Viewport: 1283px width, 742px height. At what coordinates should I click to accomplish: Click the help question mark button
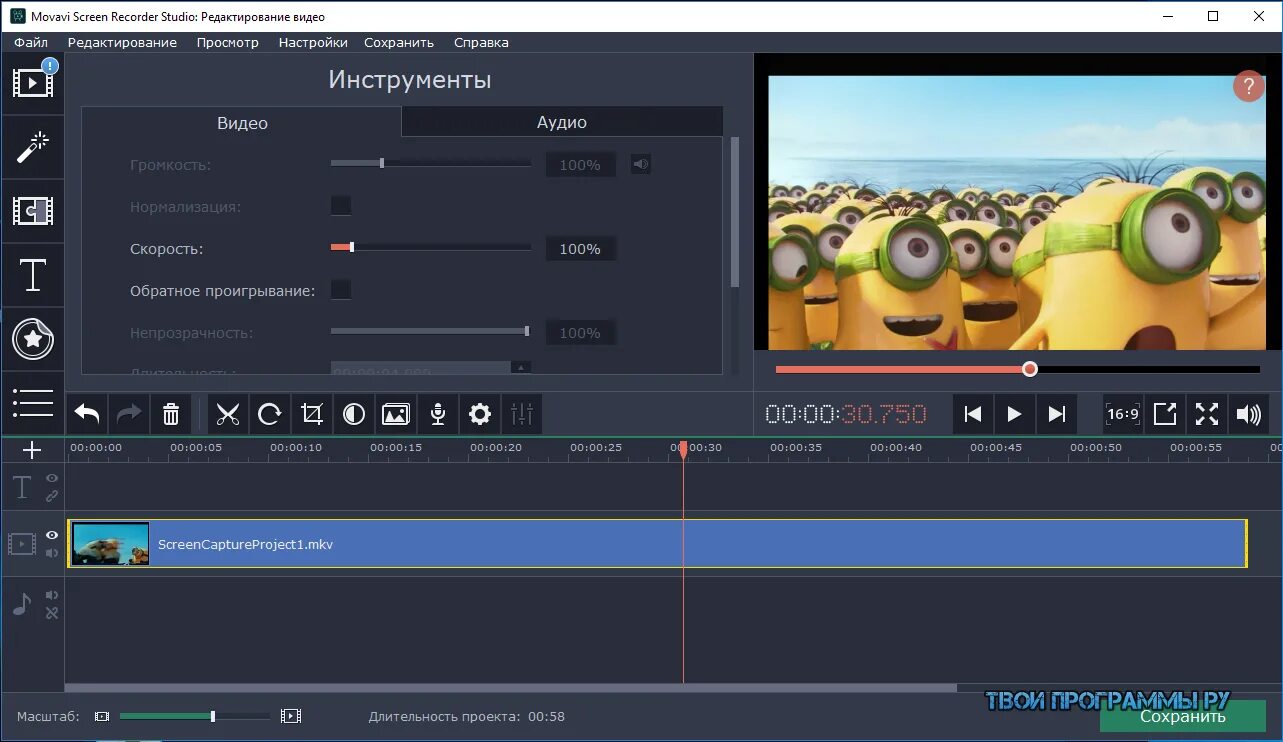[1248, 86]
